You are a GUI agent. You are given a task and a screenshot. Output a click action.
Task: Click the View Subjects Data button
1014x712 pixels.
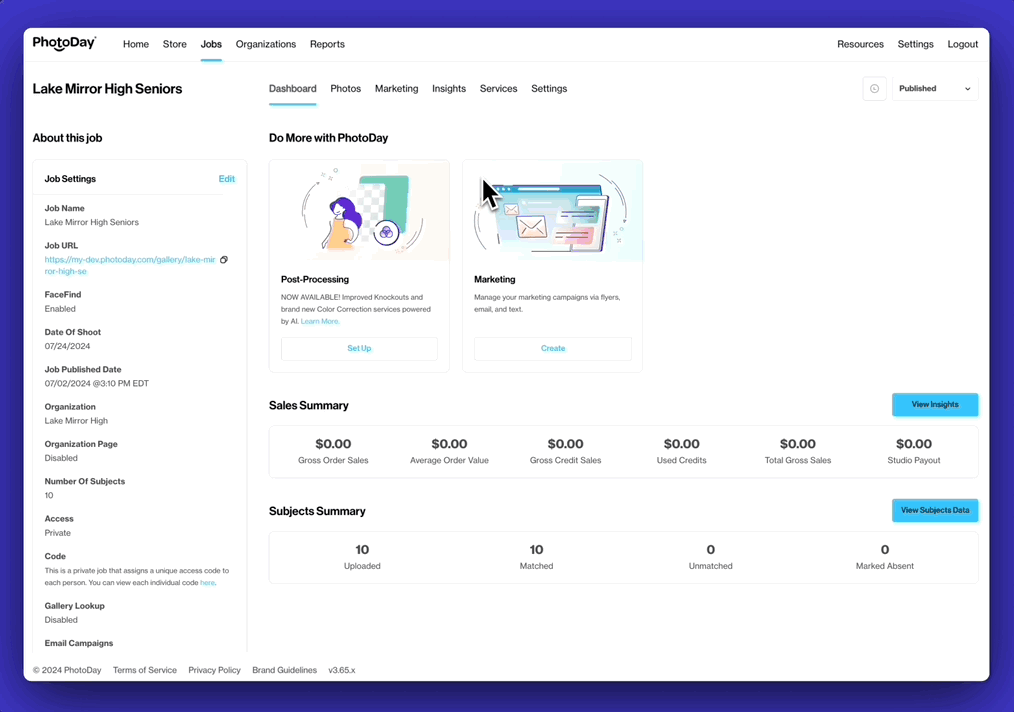(x=934, y=510)
